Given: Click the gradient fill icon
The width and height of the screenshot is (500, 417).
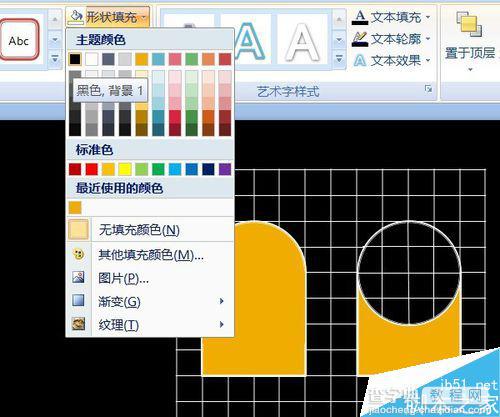Looking at the screenshot, I should [x=78, y=300].
